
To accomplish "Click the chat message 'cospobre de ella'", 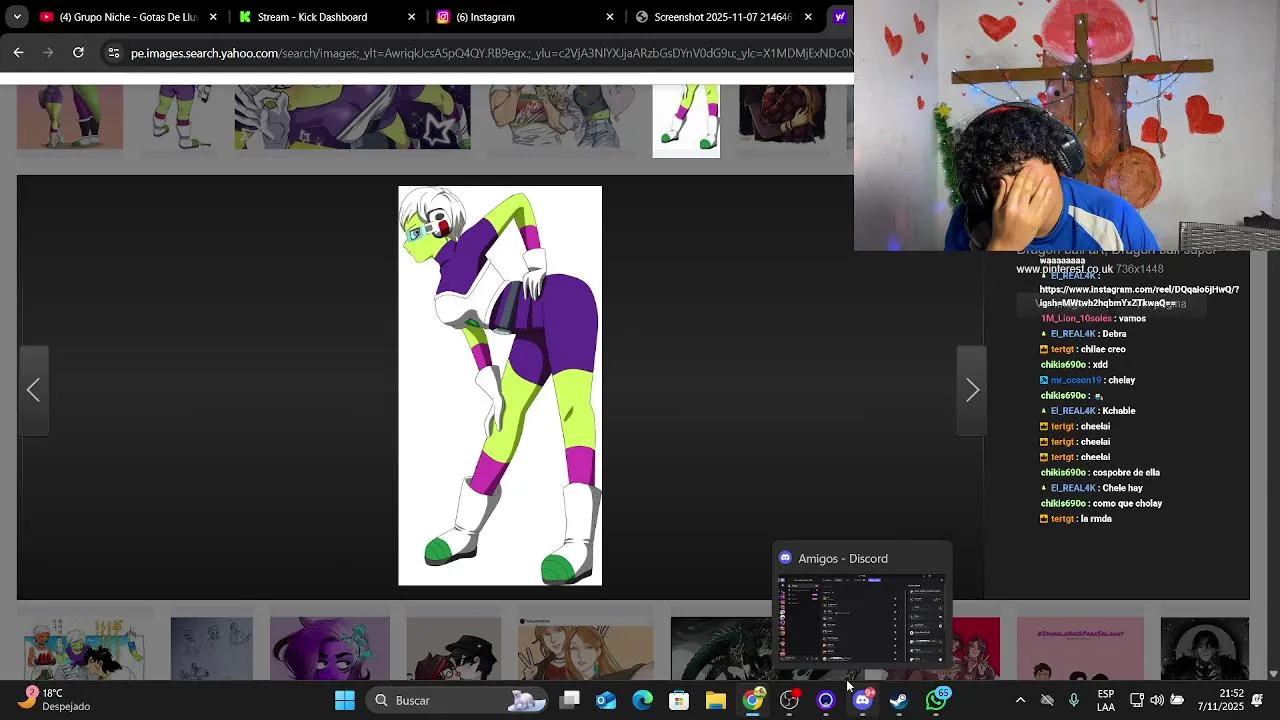I will [1126, 472].
